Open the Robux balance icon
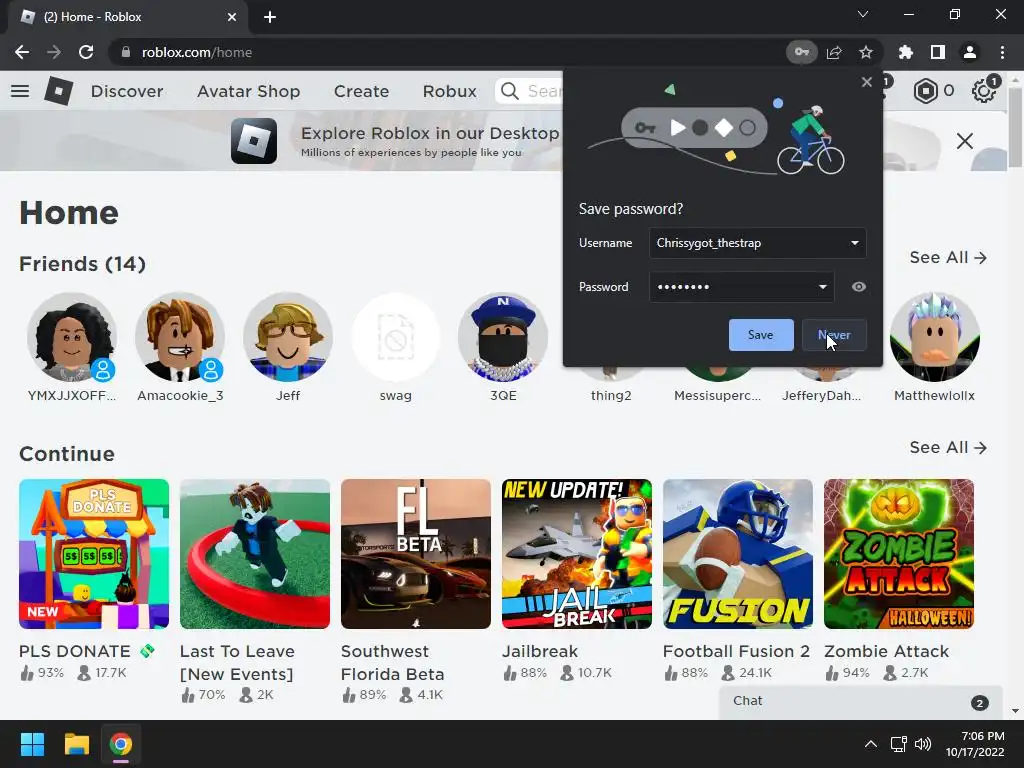 [925, 91]
